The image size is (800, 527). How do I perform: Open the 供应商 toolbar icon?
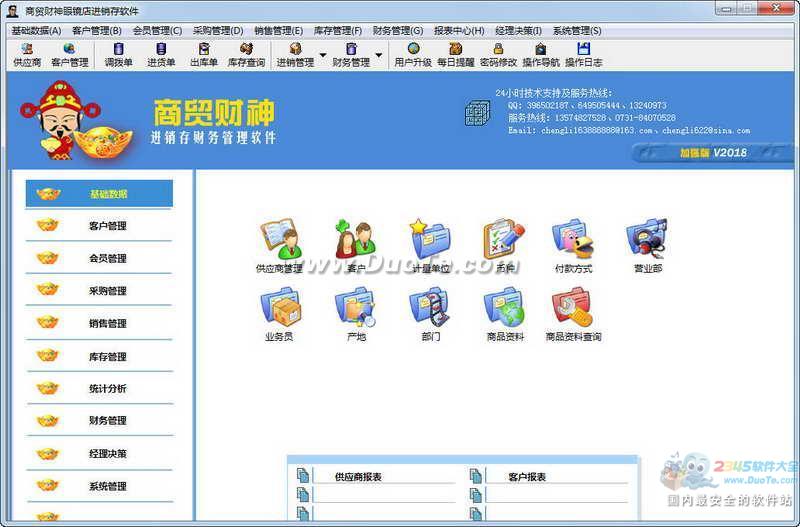click(x=27, y=55)
